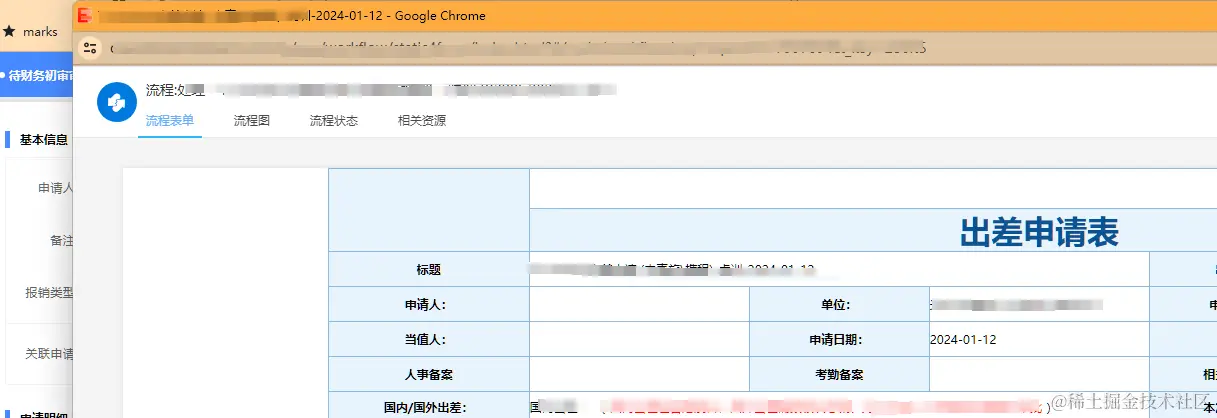
Task: Click the empty 当值人 value cell
Action: 639,339
